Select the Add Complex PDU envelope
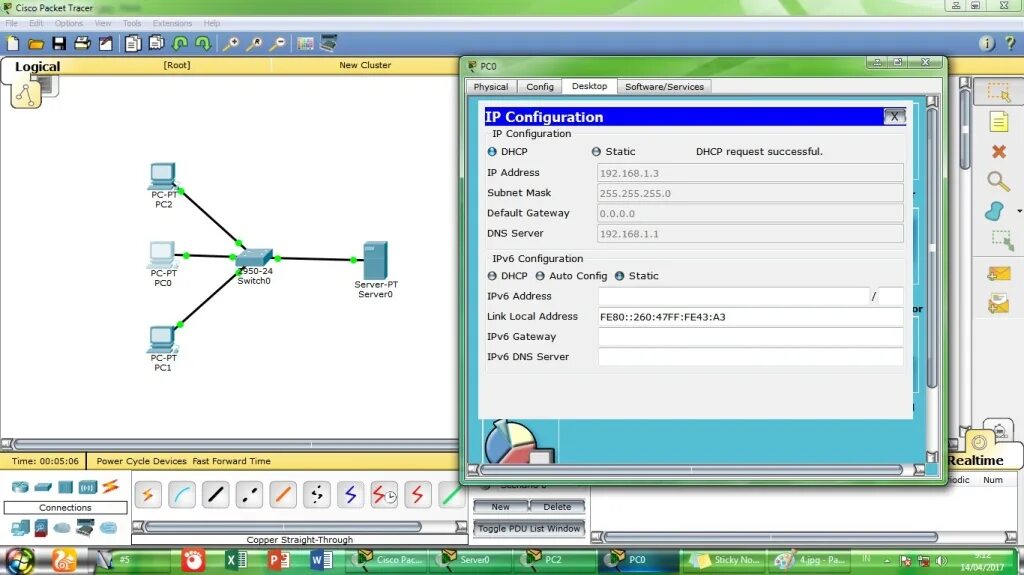This screenshot has height=575, width=1024. click(x=999, y=303)
